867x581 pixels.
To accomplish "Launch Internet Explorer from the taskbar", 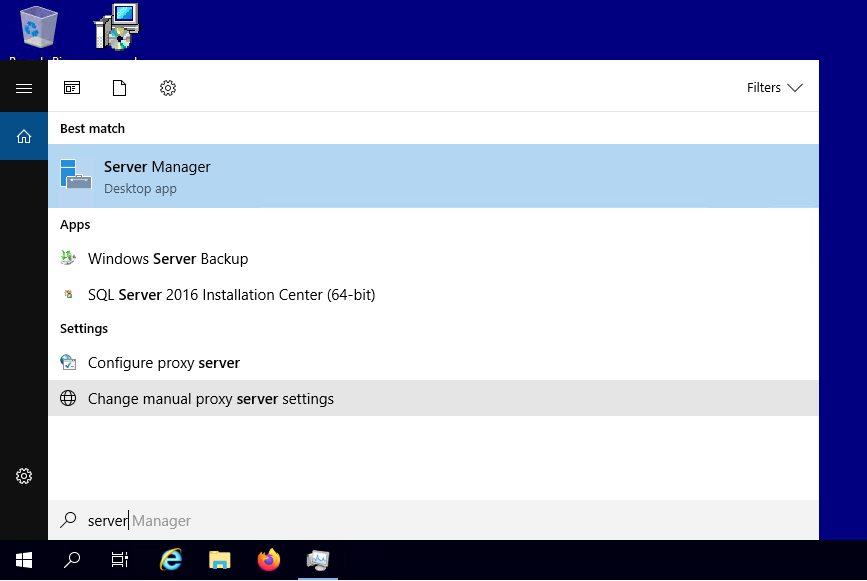I will pyautogui.click(x=171, y=560).
